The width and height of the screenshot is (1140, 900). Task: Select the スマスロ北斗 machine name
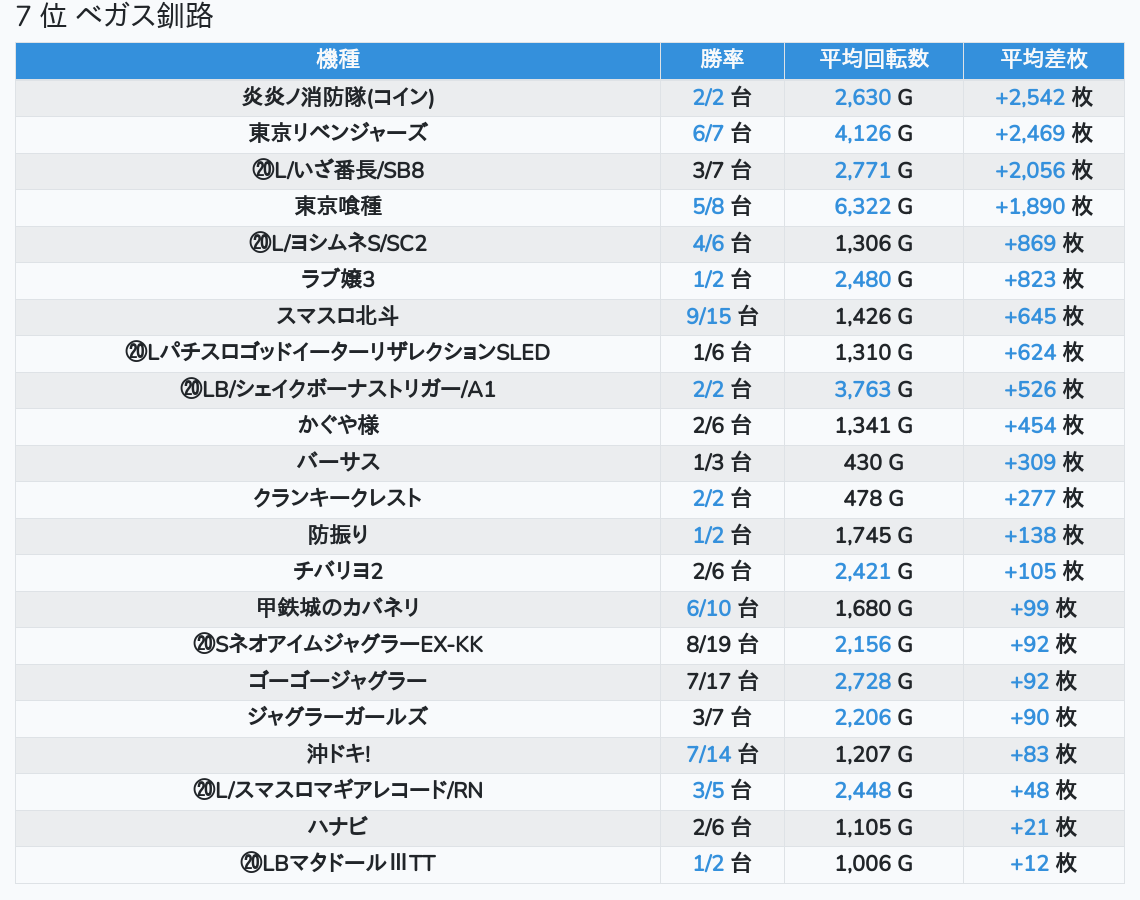tap(338, 316)
